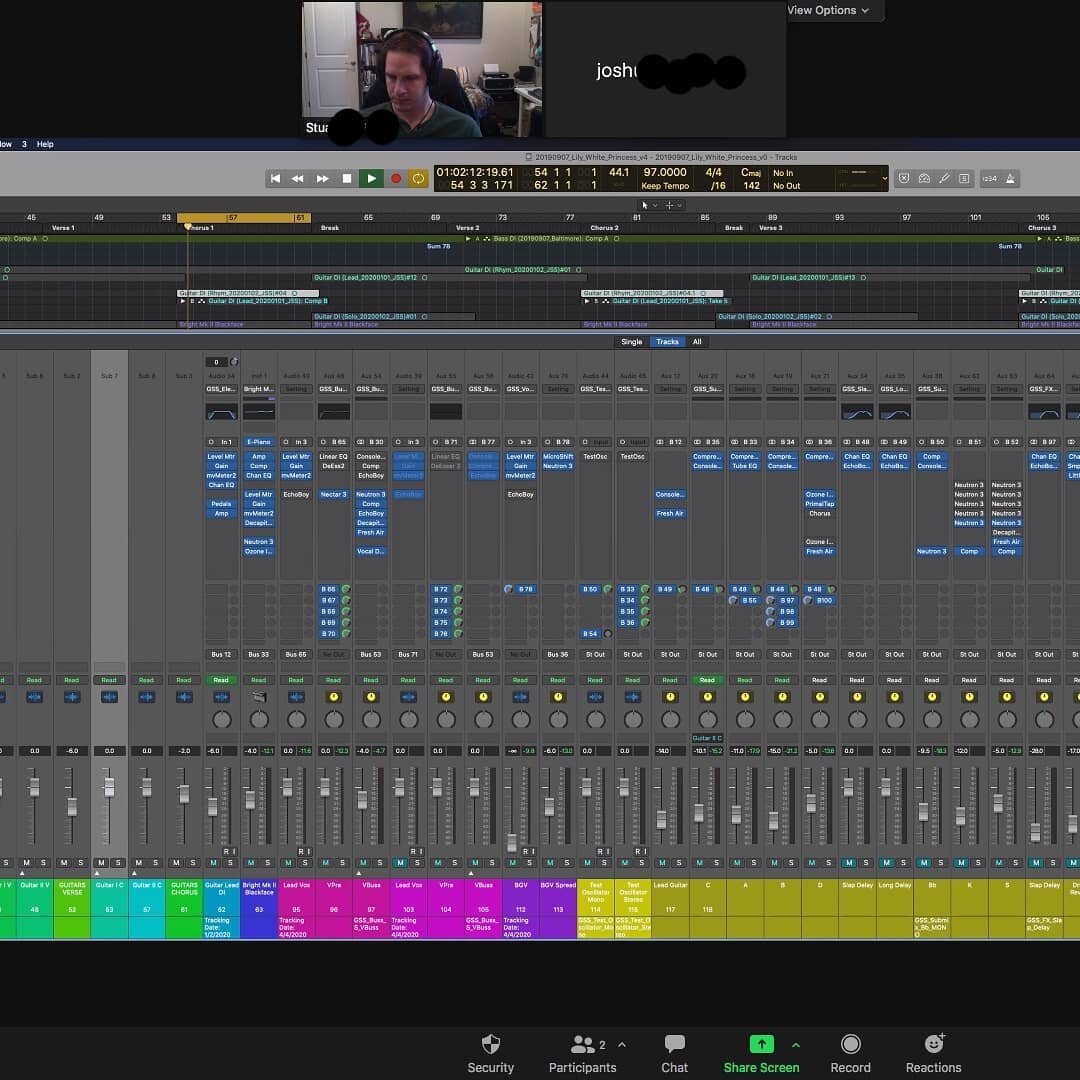
Task: Click the Chorus 2 arrangement marker
Action: (x=605, y=228)
